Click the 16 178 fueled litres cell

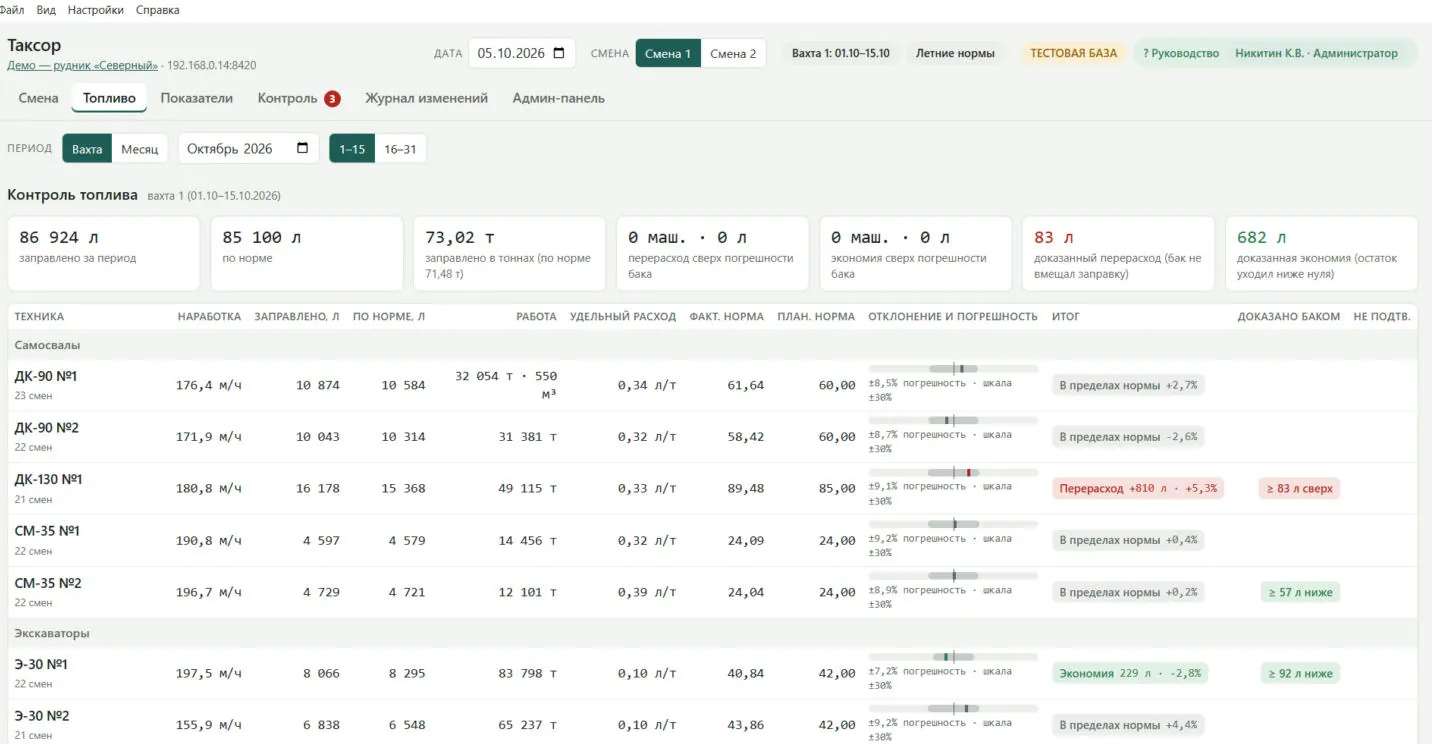point(318,488)
